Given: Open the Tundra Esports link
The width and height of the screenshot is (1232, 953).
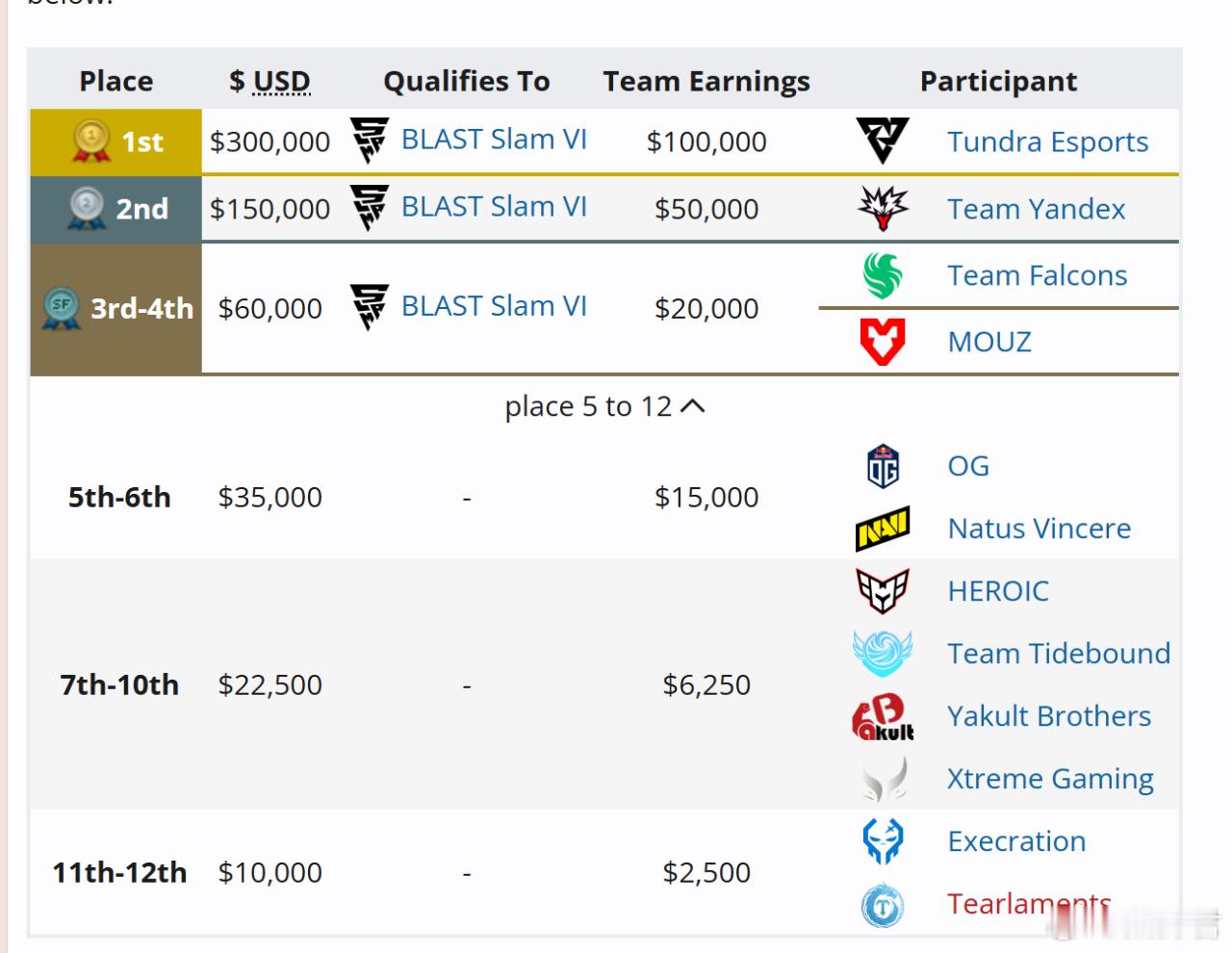Looking at the screenshot, I should click(1047, 142).
